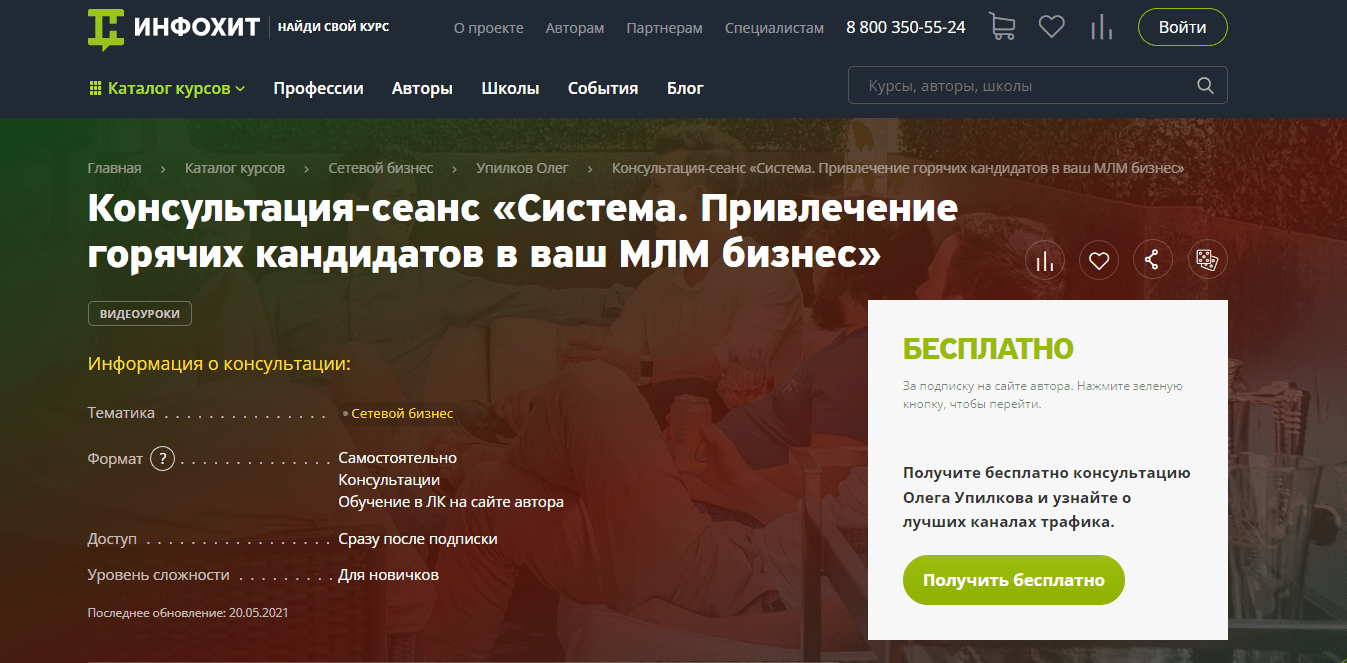
Task: Share this consultation via share icon
Action: 1152,261
